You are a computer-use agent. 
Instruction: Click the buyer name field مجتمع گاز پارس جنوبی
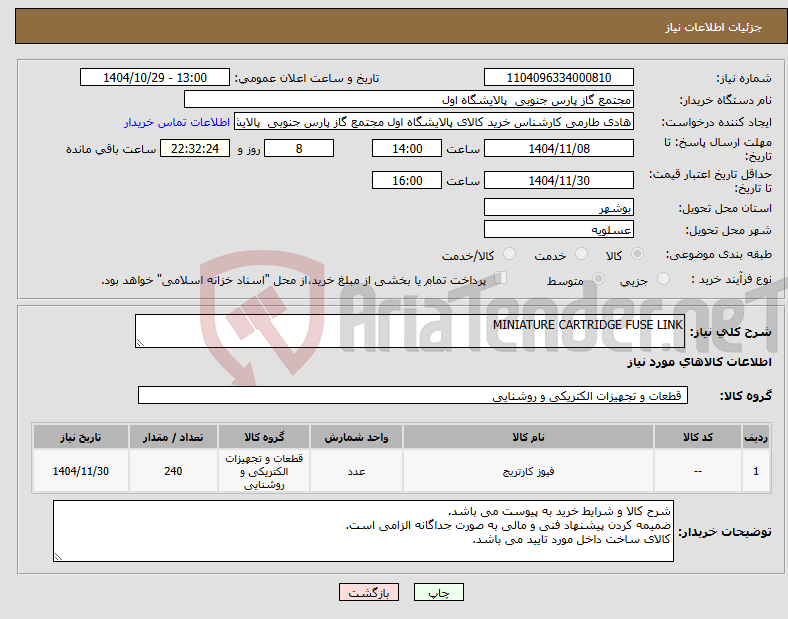(409, 99)
